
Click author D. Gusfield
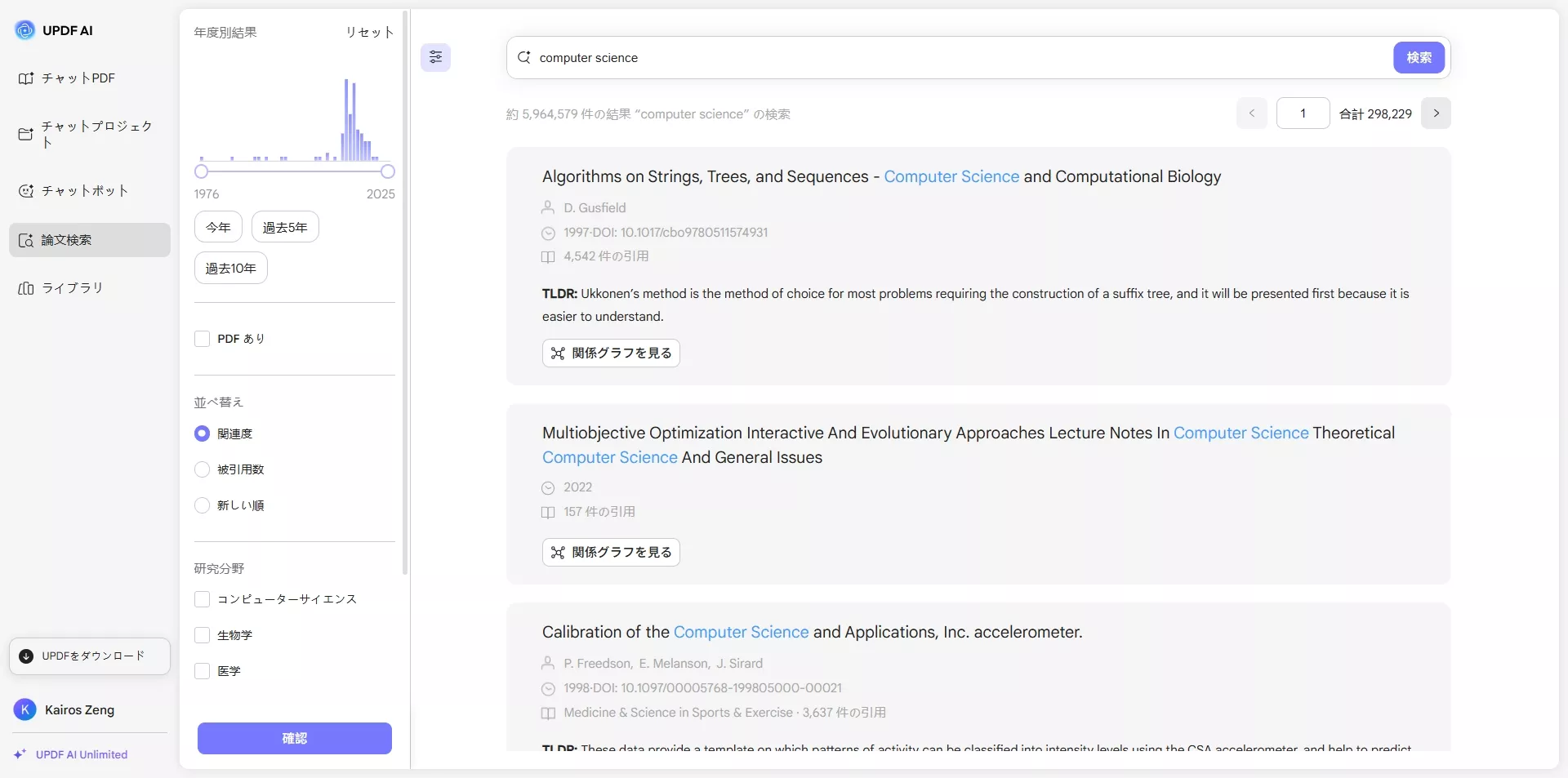(595, 208)
